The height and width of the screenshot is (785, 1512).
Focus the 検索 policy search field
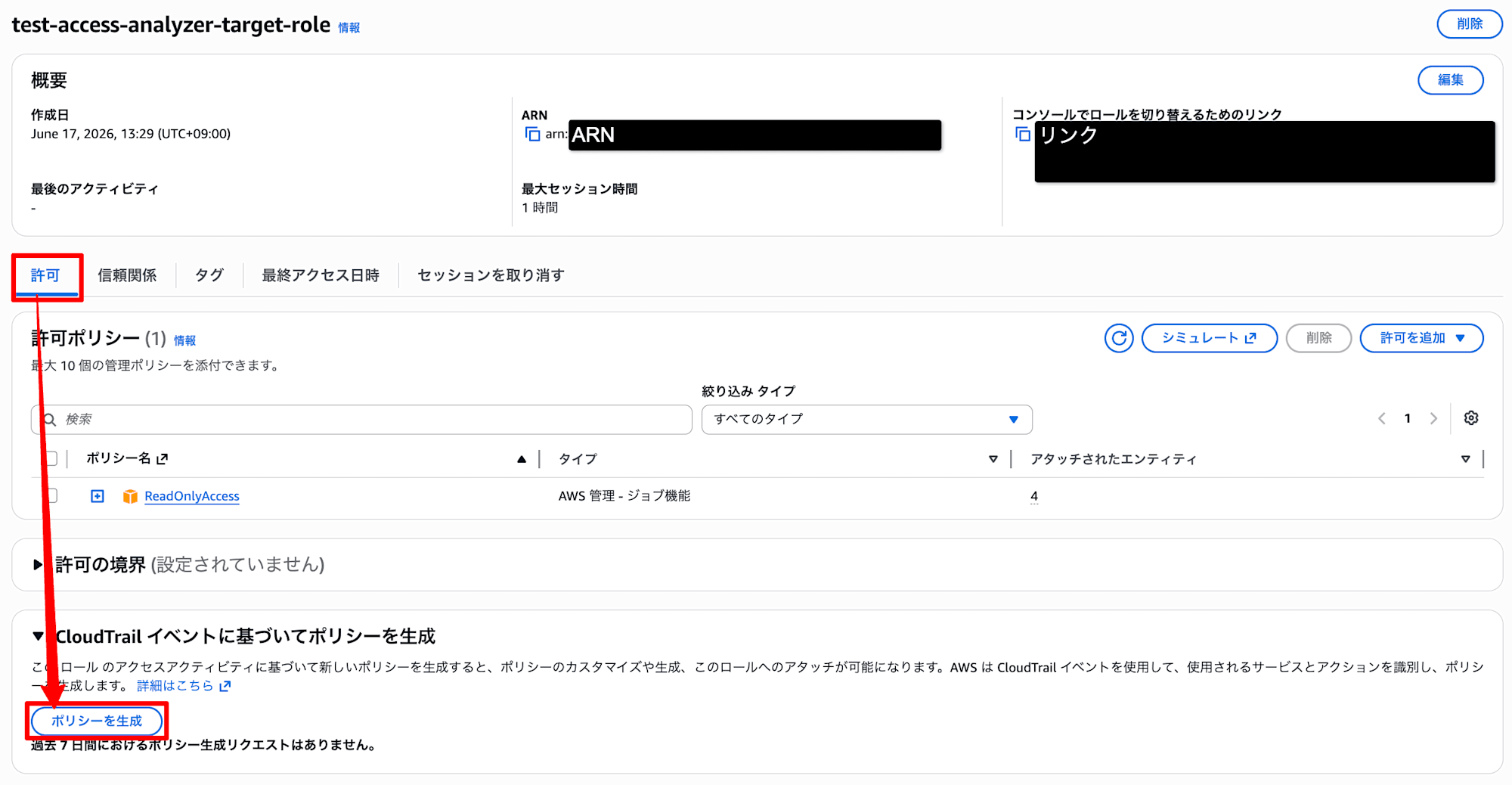pos(361,420)
